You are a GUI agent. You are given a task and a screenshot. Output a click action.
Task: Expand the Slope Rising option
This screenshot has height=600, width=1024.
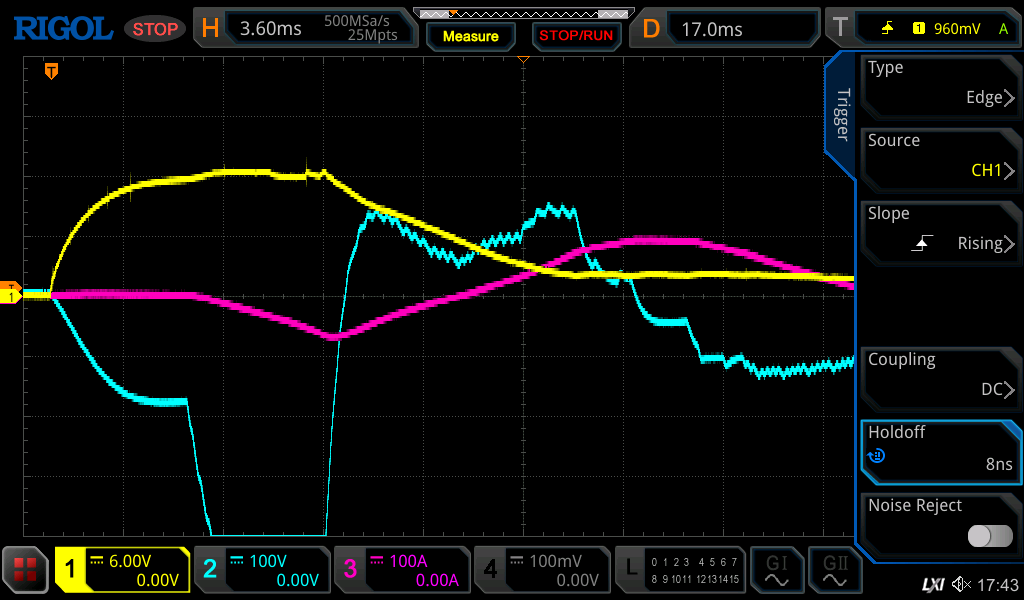(x=939, y=230)
